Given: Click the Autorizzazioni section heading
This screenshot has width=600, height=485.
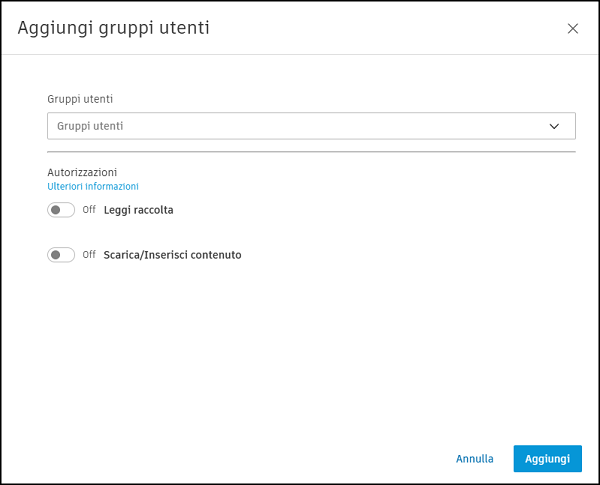Looking at the screenshot, I should [82, 172].
